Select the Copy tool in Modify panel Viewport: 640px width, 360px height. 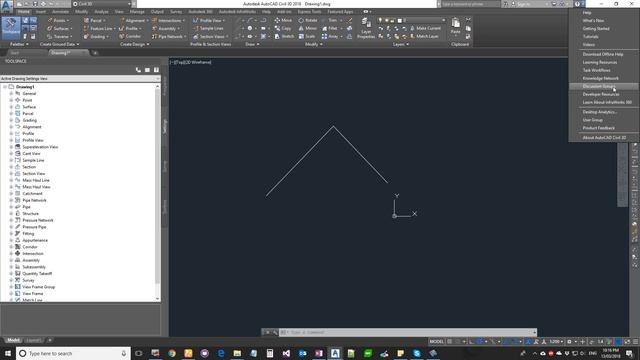tap(283, 28)
